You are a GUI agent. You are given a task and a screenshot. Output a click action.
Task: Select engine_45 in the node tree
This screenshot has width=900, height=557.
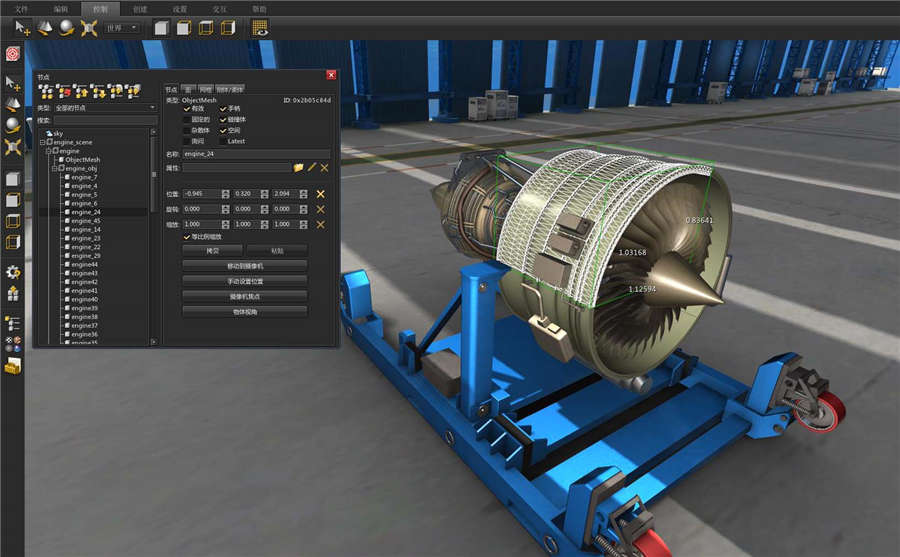pos(85,221)
